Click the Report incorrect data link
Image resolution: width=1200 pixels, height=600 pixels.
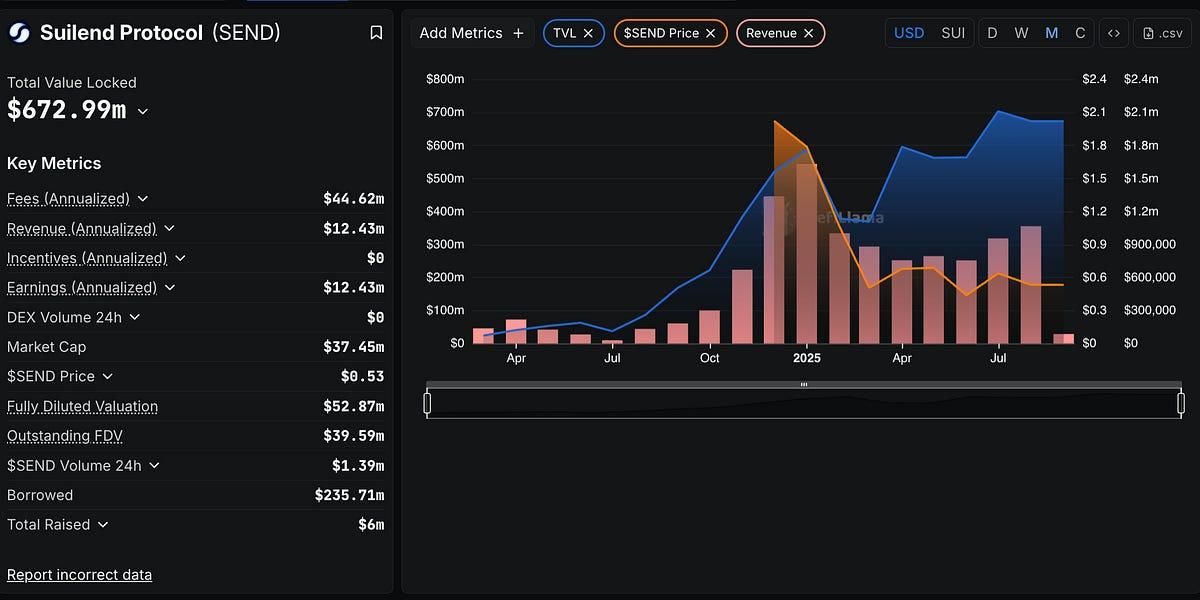[x=80, y=574]
